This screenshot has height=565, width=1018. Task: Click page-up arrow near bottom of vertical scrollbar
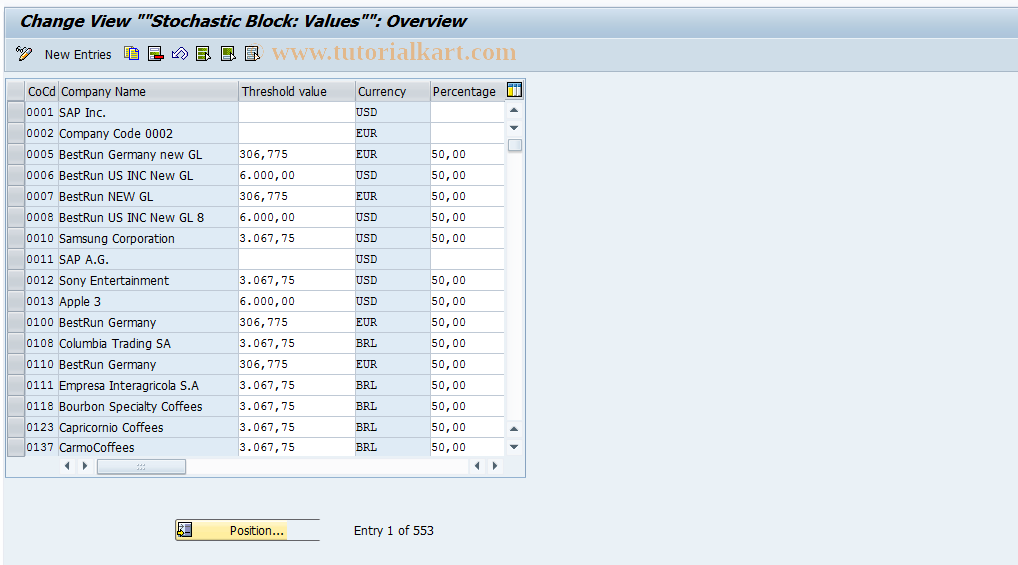click(x=514, y=429)
